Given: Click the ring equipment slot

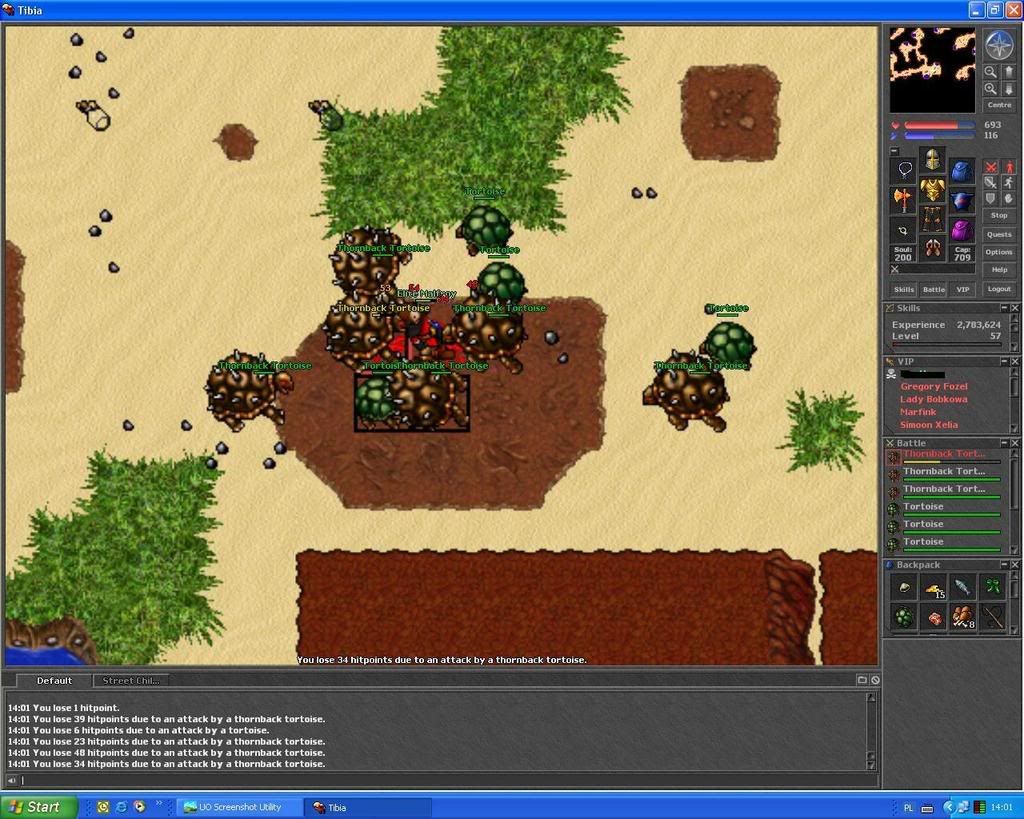Looking at the screenshot, I should tap(904, 230).
